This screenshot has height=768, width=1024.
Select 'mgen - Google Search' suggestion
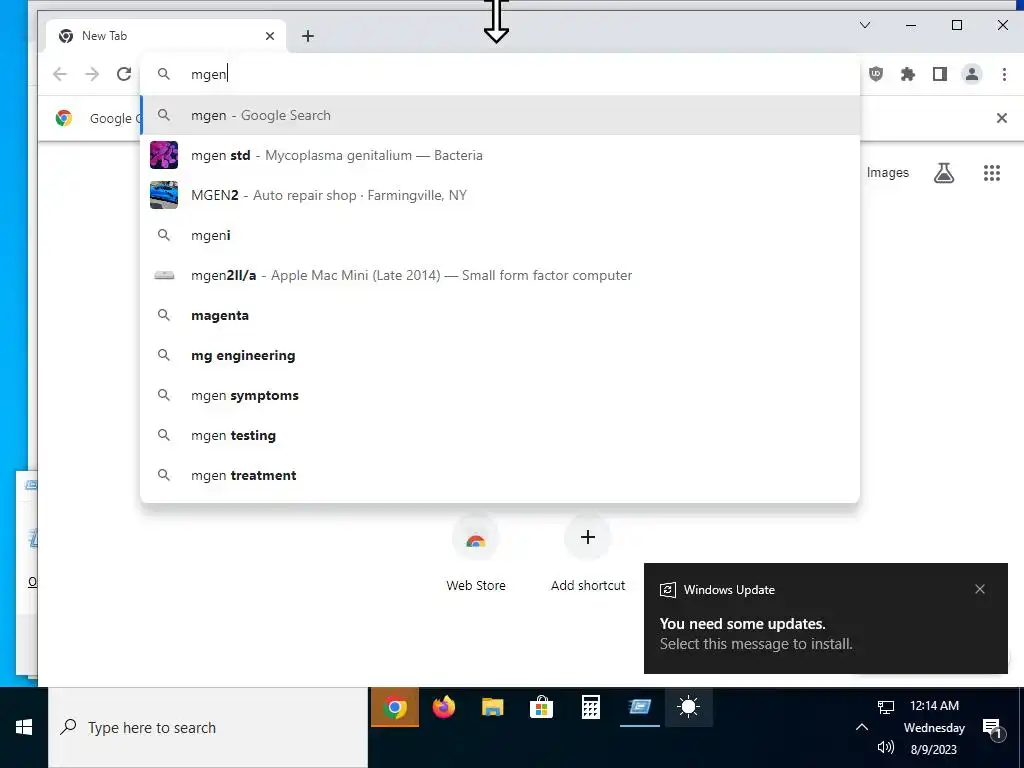500,116
